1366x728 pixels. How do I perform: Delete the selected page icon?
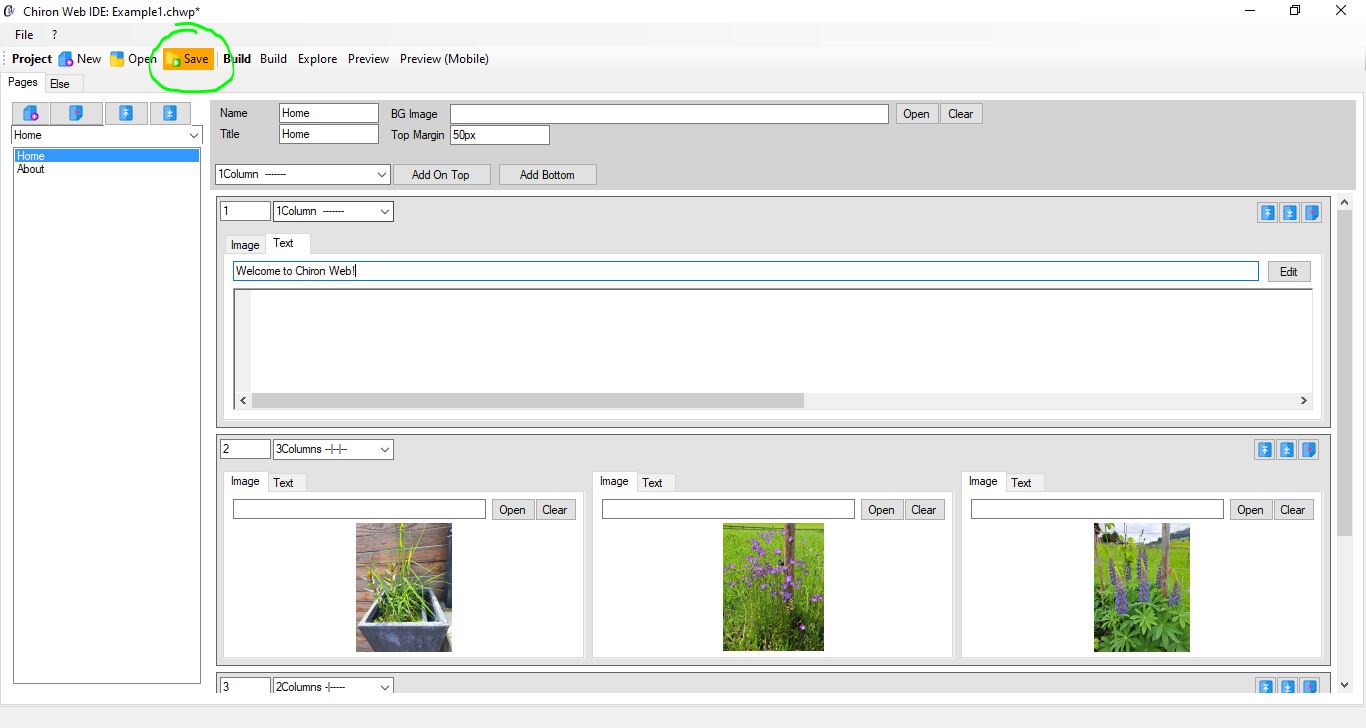click(x=76, y=113)
